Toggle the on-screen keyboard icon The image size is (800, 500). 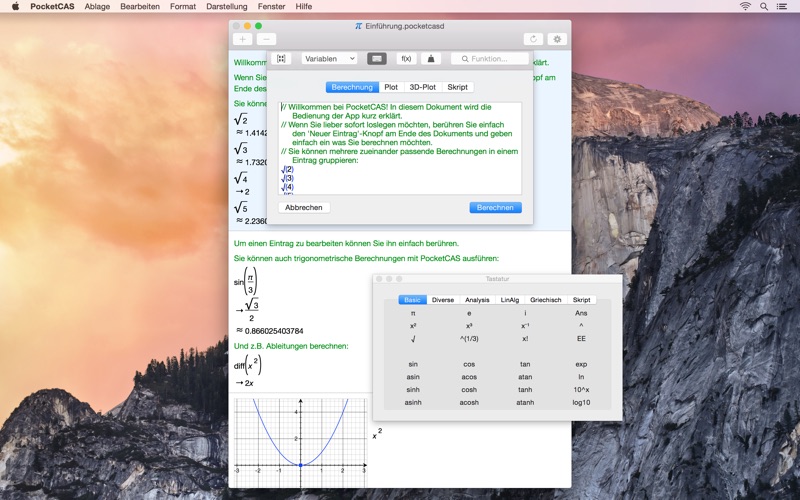(x=377, y=59)
